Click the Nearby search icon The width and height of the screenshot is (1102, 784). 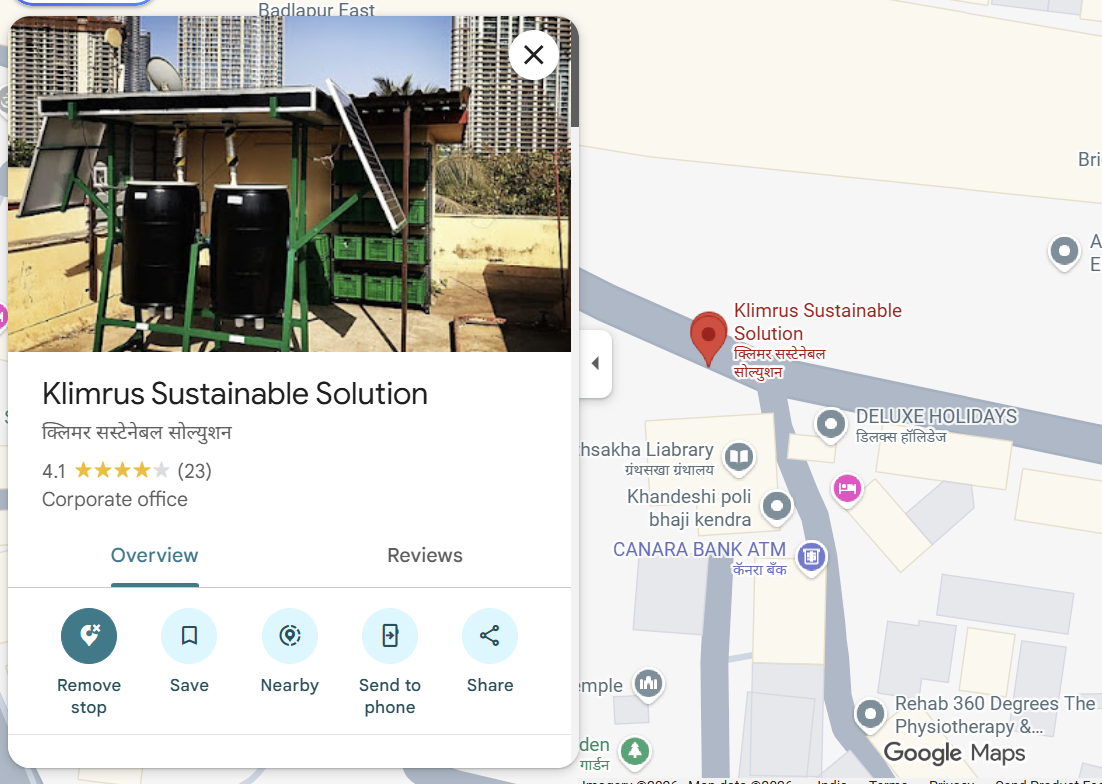tap(290, 636)
